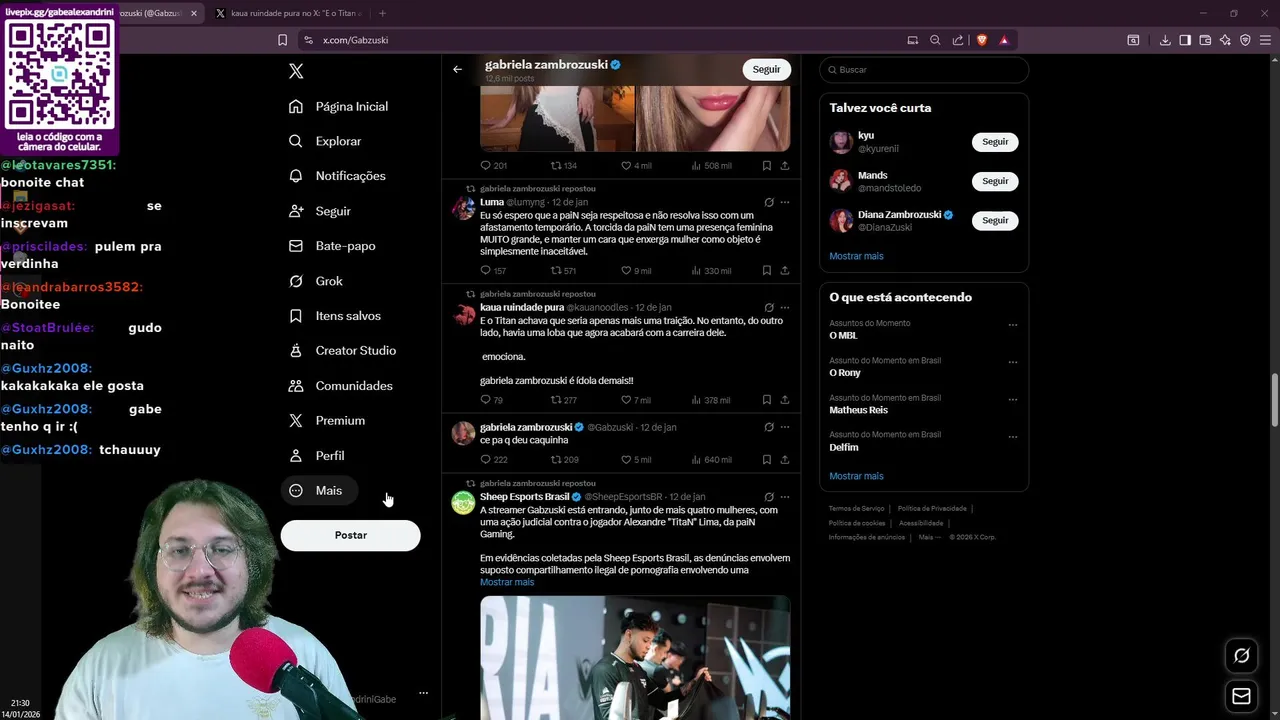
Task: Open the trending topic Matheus Reis
Action: 858,410
